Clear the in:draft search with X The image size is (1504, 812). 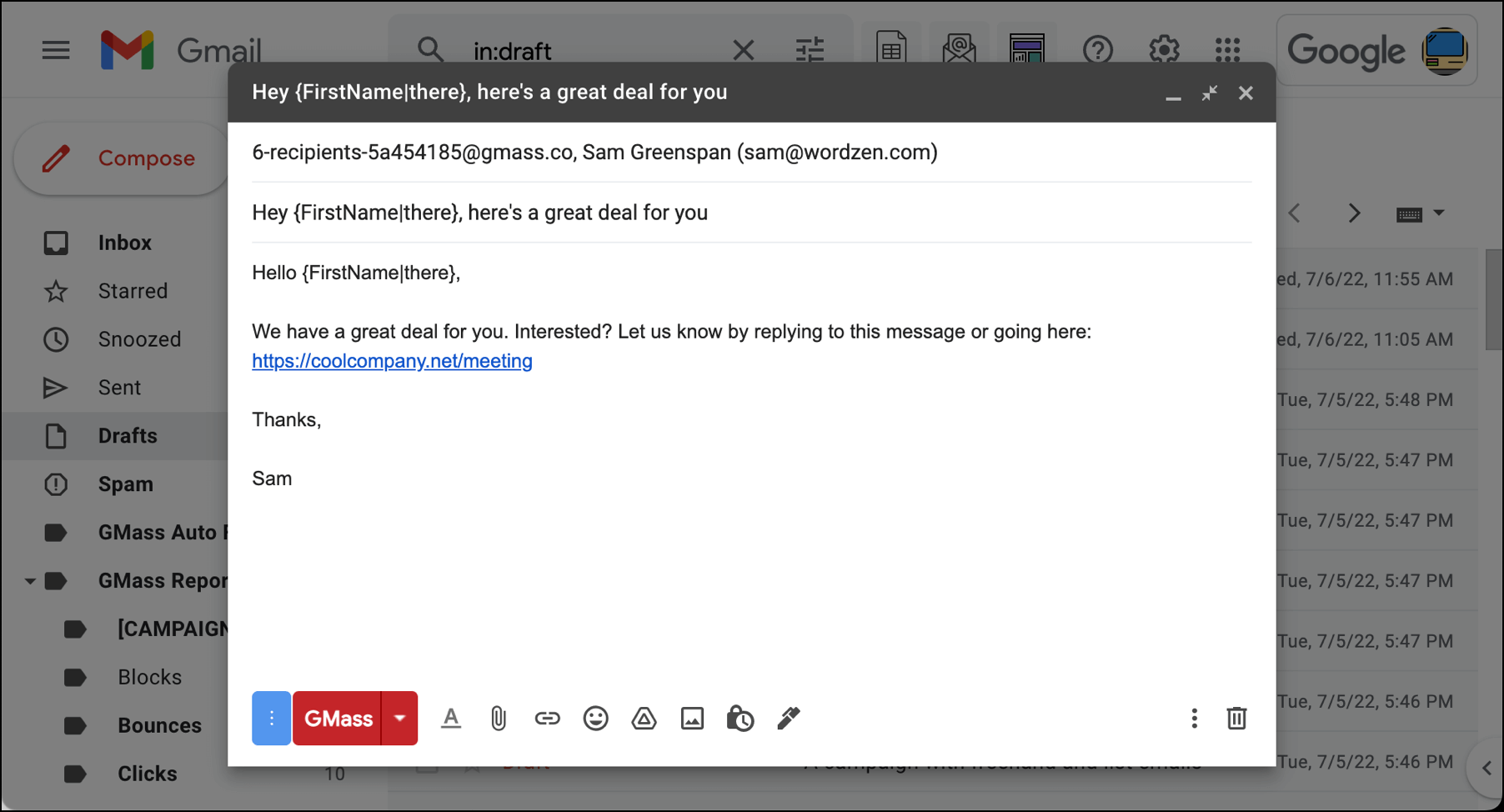[x=743, y=50]
